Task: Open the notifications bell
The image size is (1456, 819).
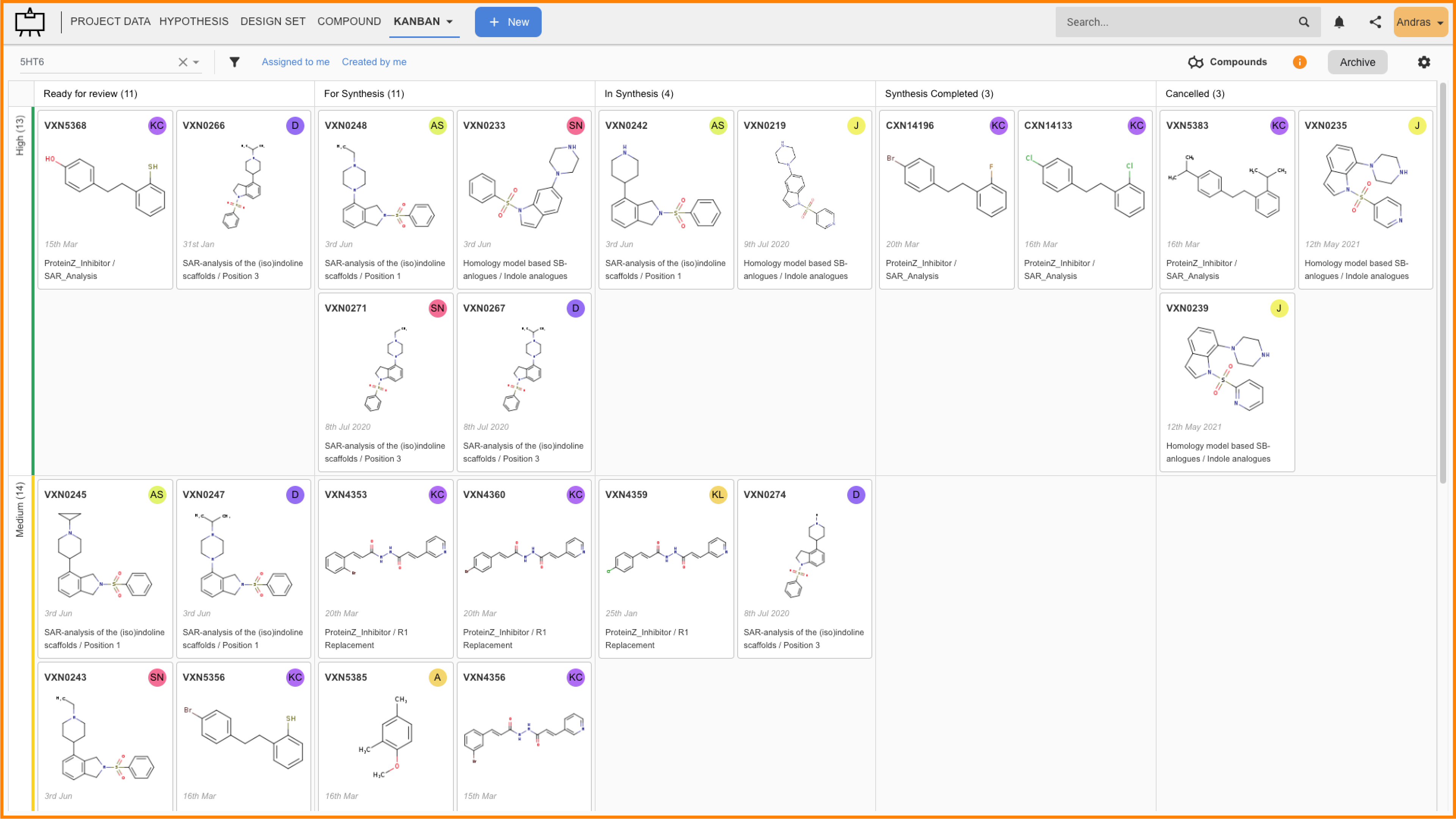Action: pos(1339,22)
